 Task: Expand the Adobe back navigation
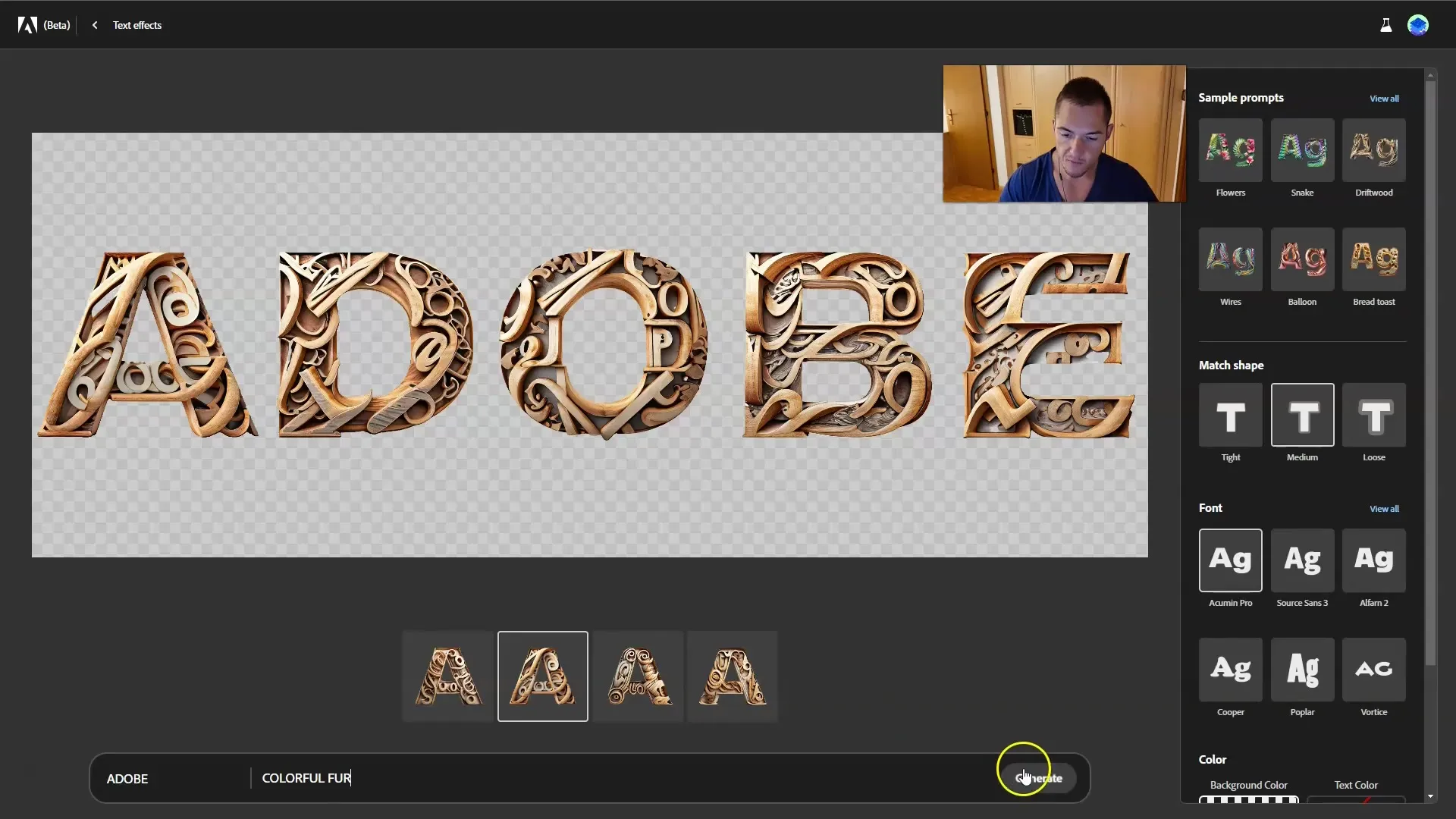click(x=94, y=25)
